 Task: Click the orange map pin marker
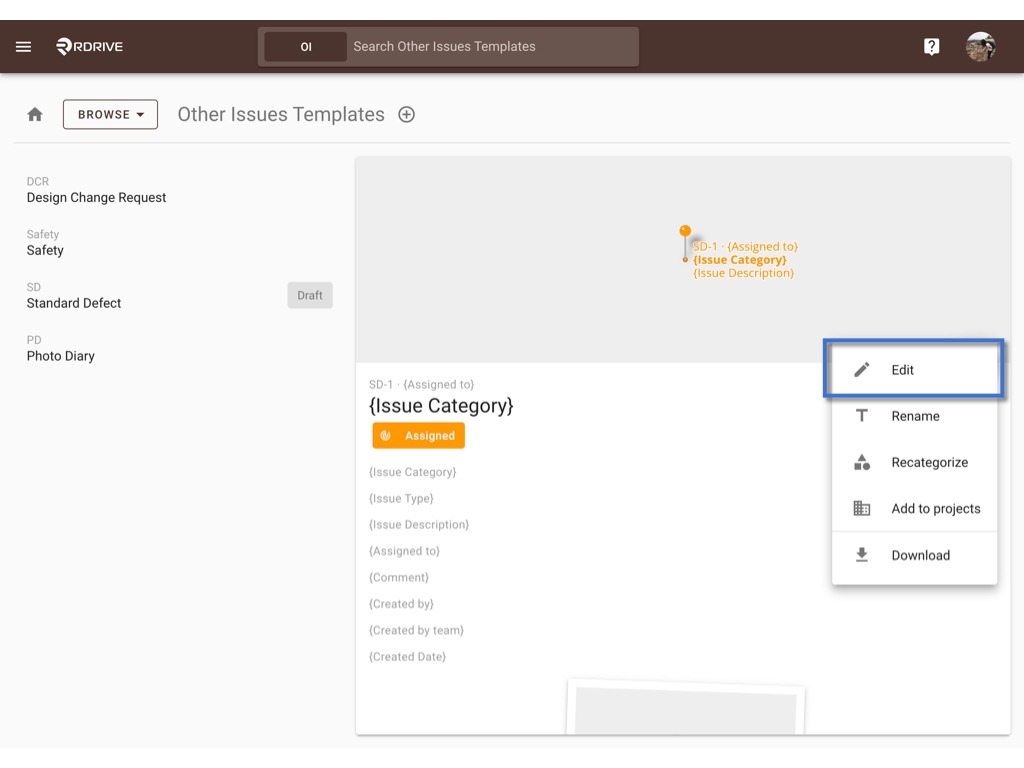point(685,243)
